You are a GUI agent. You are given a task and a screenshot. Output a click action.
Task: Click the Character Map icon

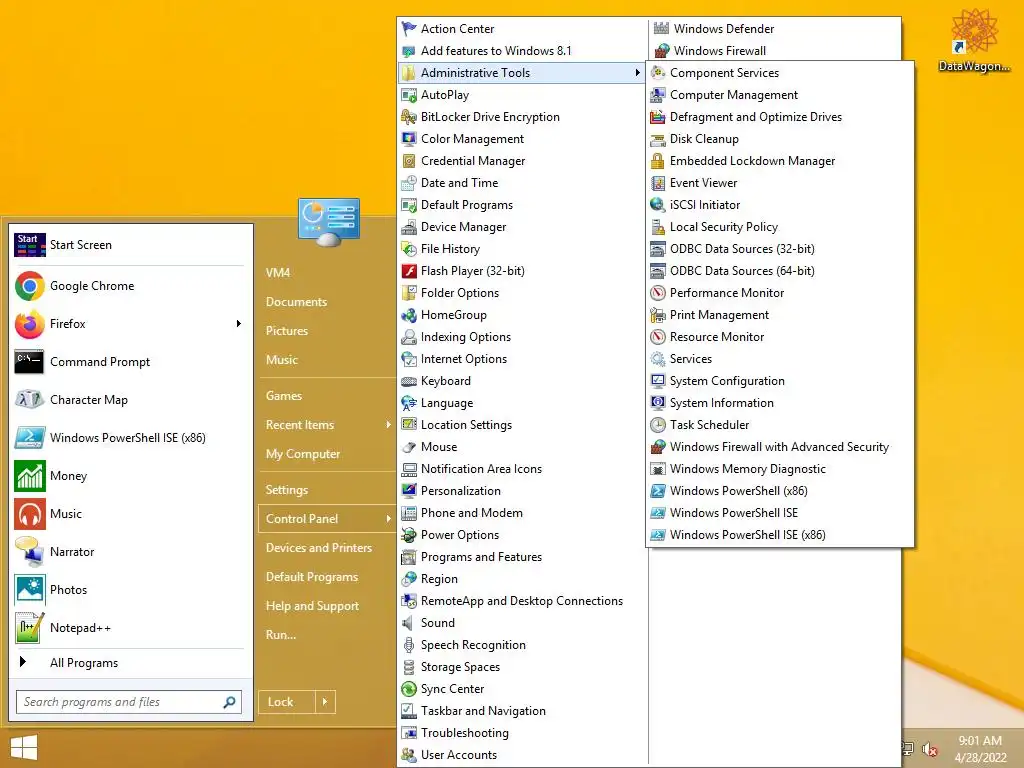point(29,400)
